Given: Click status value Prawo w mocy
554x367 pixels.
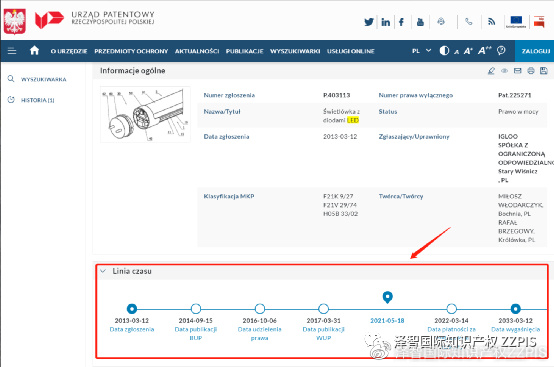Looking at the screenshot, I should pos(518,112).
